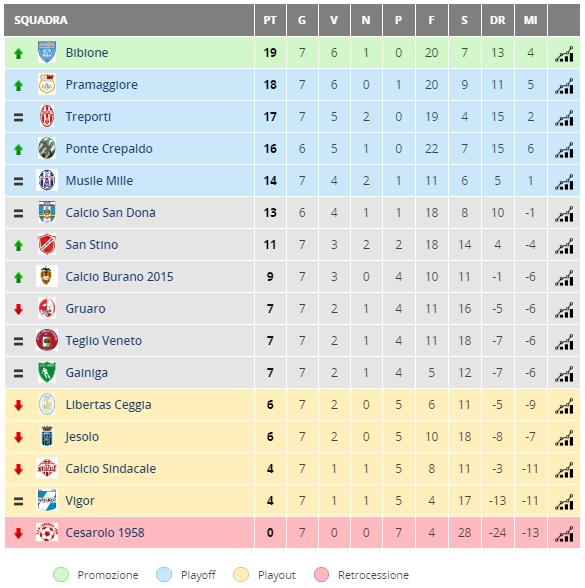Open the stats chart icon for Musile Mille

tap(564, 182)
